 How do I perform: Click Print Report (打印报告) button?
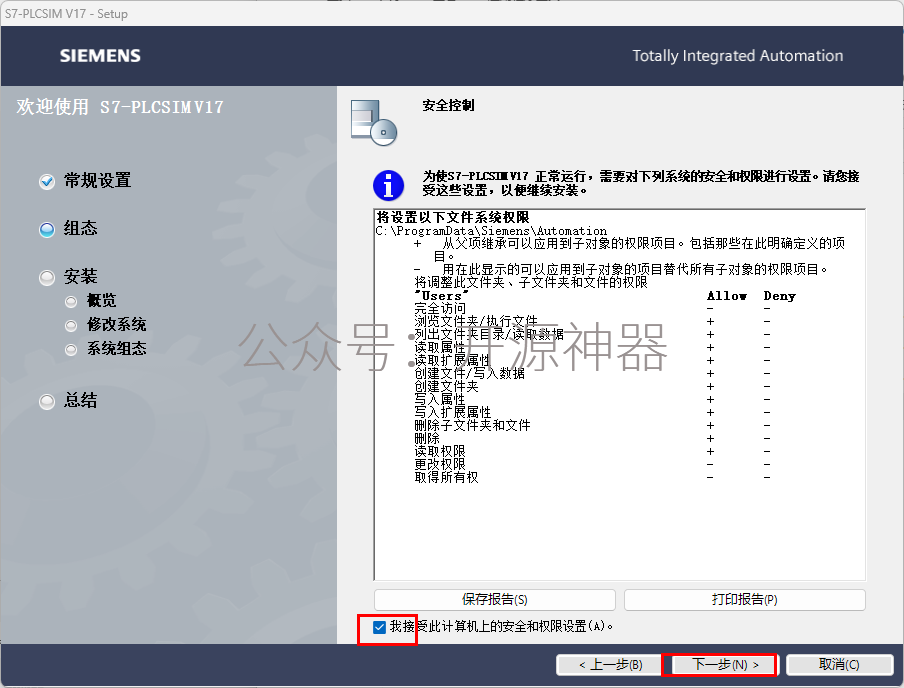[x=744, y=600]
